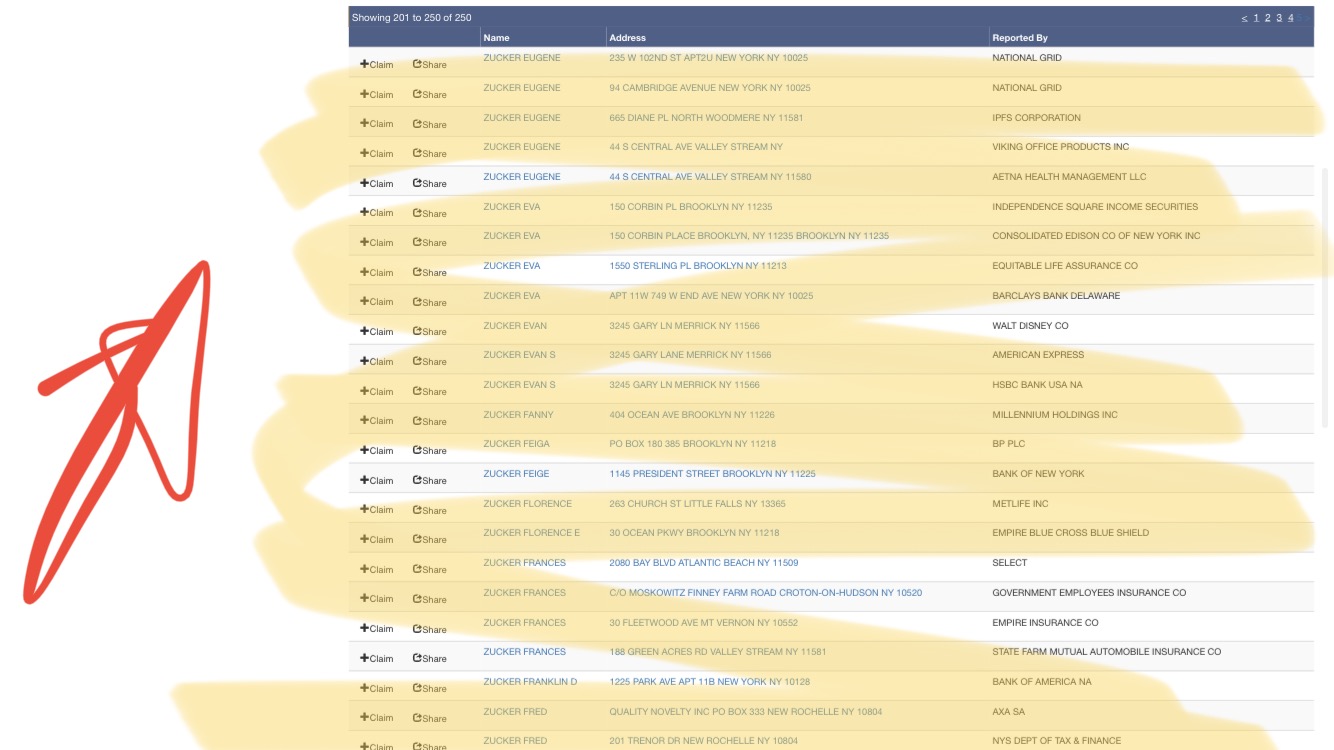Select the ZUCKER FRANKLIN D name
This screenshot has height=750, width=1334.
click(x=530, y=682)
